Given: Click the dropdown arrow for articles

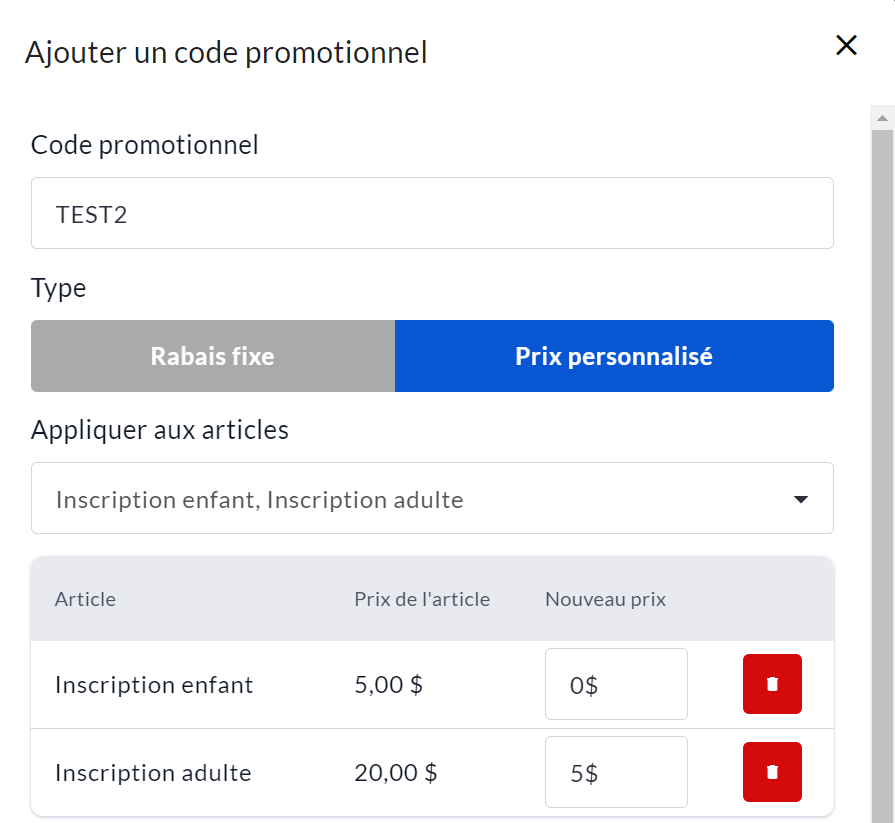Looking at the screenshot, I should [x=800, y=499].
